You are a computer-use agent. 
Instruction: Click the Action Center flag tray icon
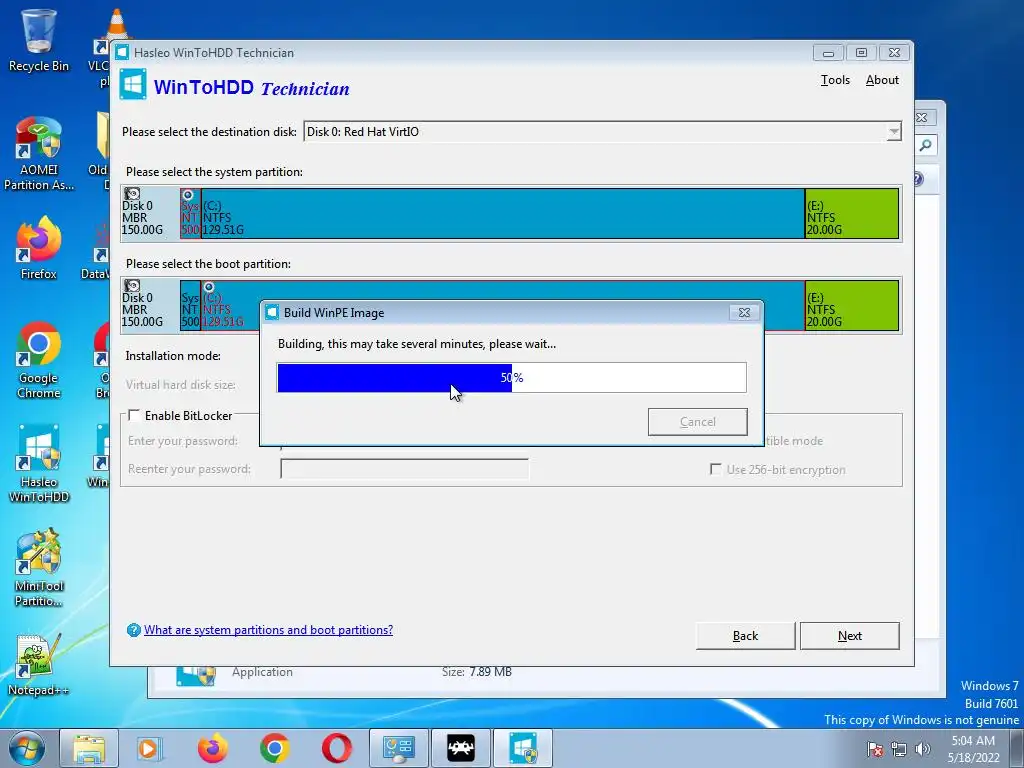point(875,749)
